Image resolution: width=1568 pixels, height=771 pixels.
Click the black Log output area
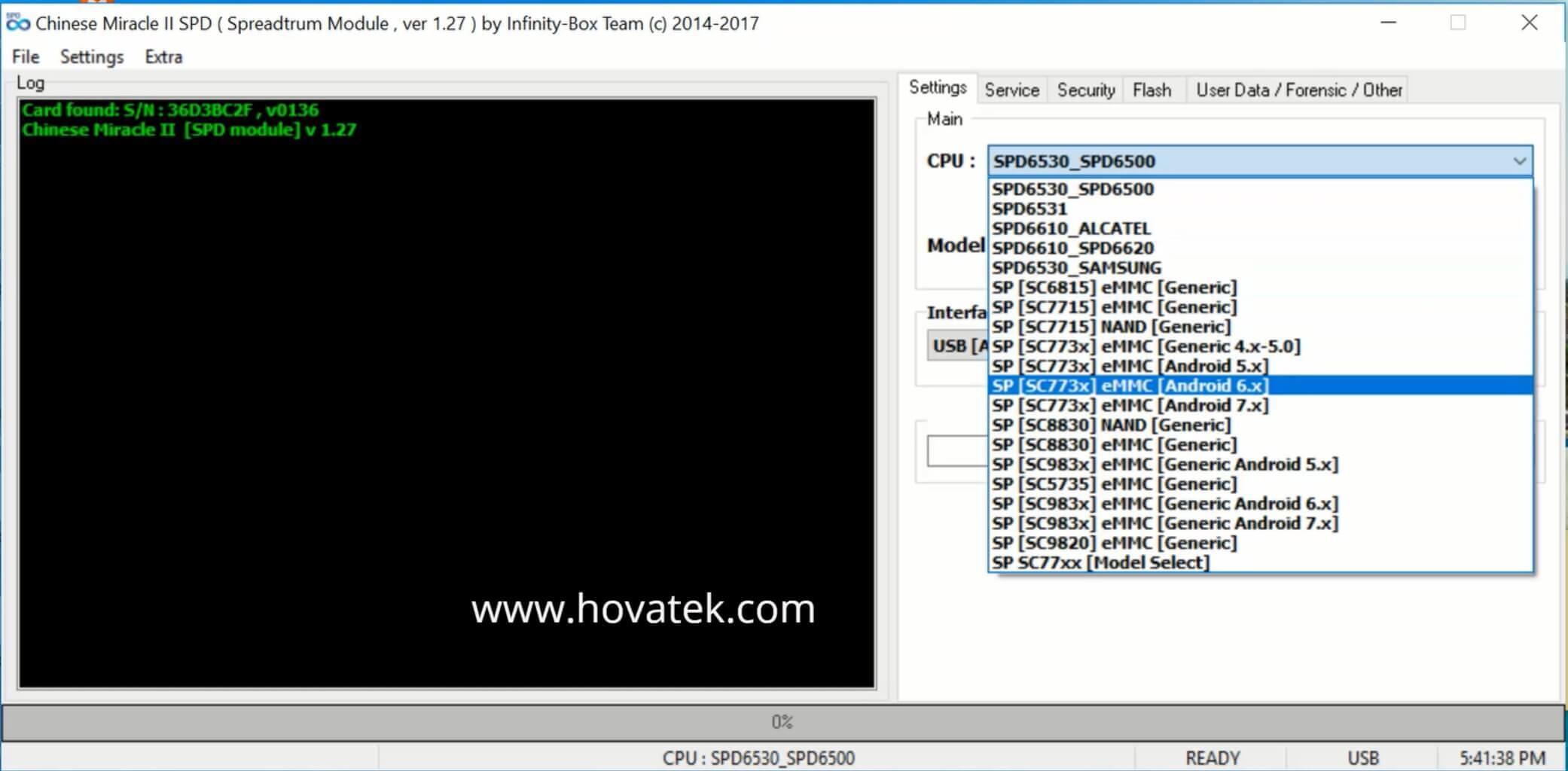pyautogui.click(x=447, y=393)
